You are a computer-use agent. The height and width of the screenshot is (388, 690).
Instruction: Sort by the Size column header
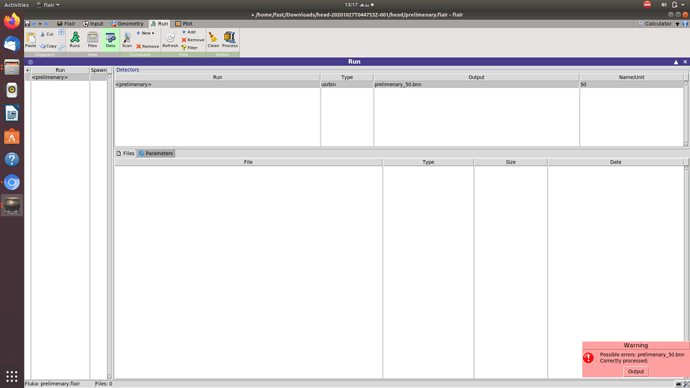[x=510, y=162]
